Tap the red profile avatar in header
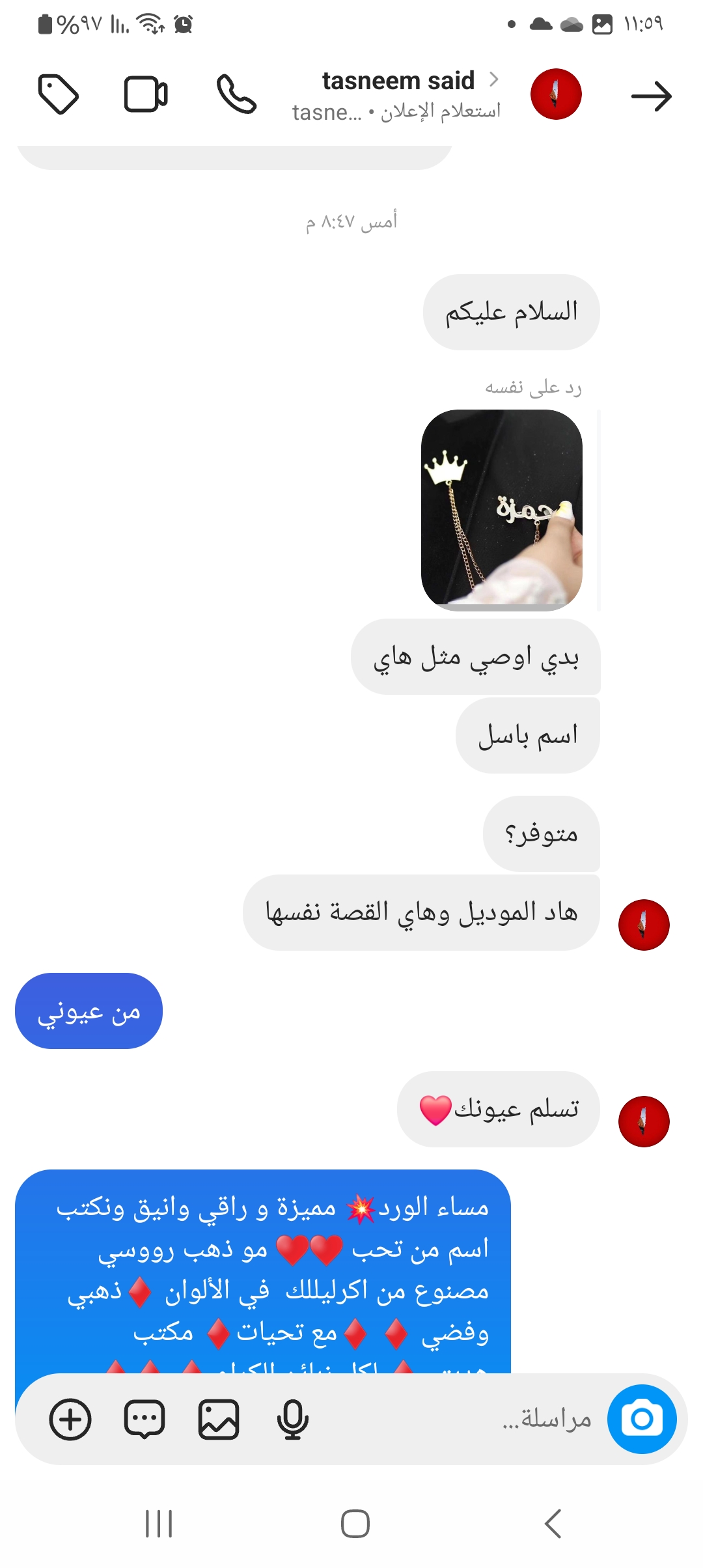 point(556,94)
